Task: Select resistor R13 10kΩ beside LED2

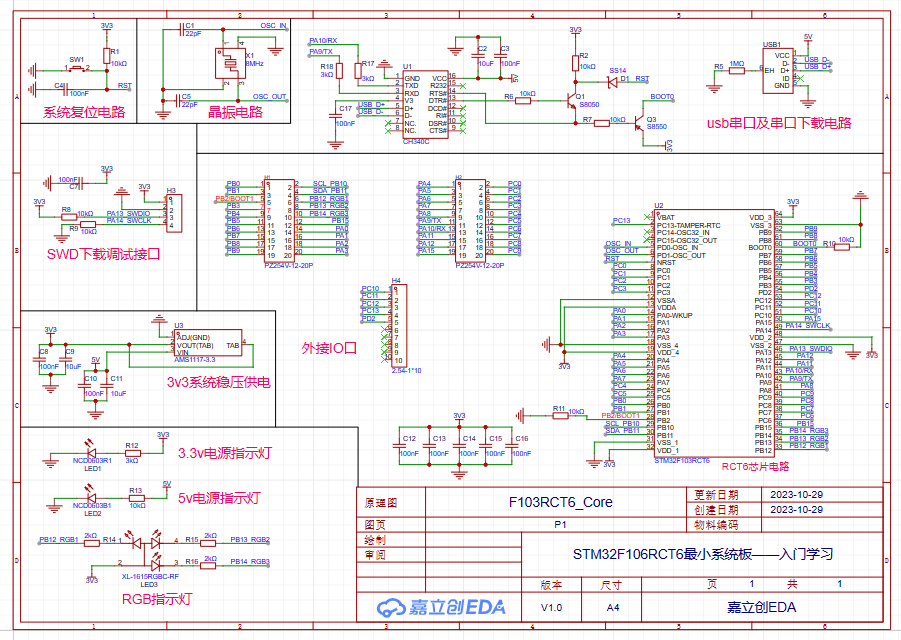Action: pyautogui.click(x=137, y=498)
